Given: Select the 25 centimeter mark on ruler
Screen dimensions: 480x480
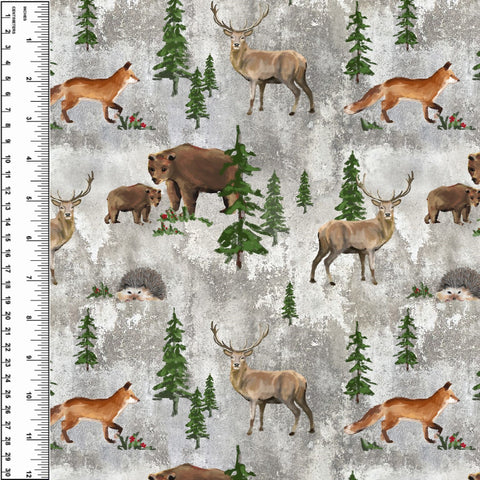Looking at the screenshot, I should click(x=8, y=394).
